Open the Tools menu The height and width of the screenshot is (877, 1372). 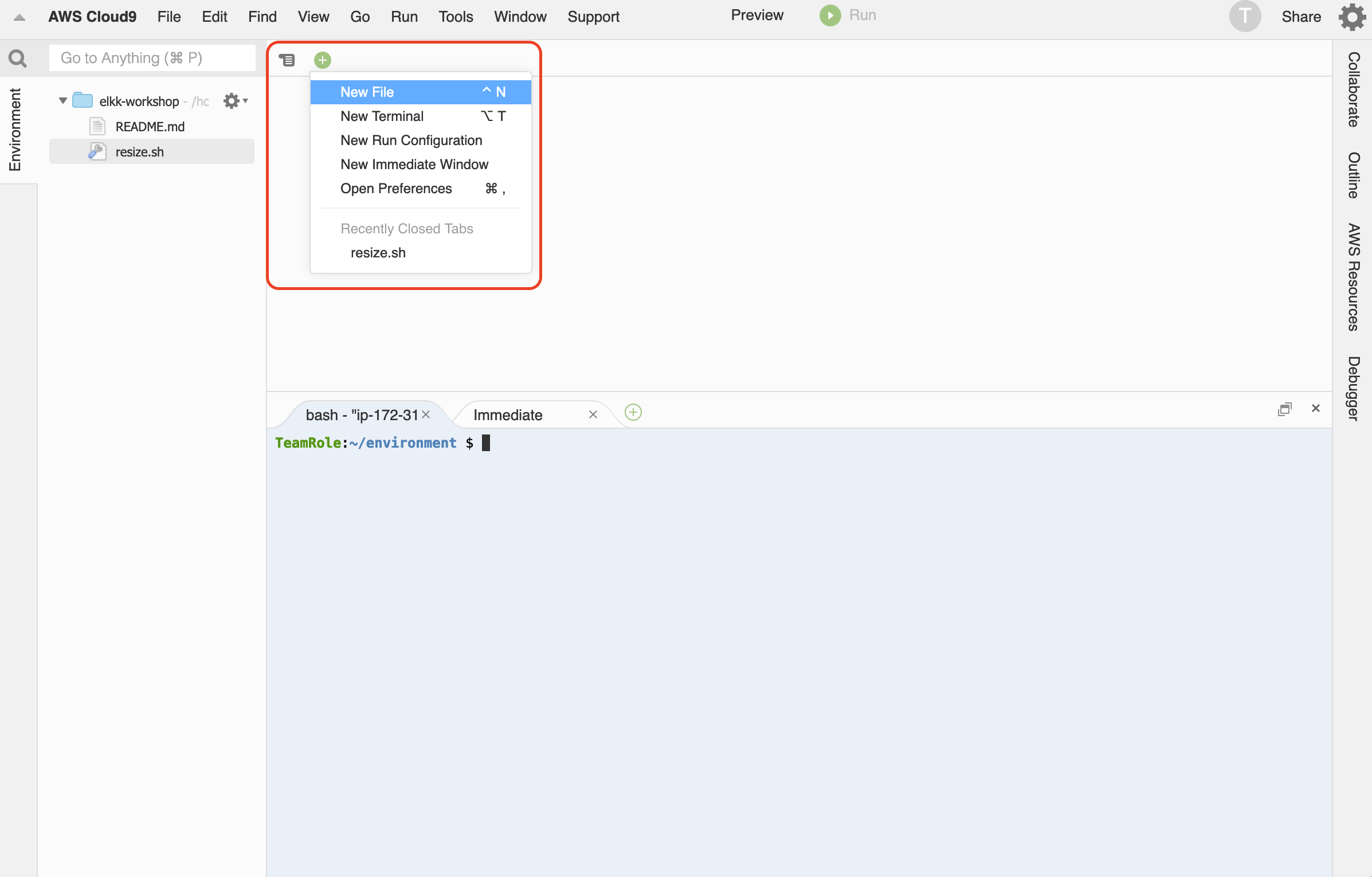[456, 17]
